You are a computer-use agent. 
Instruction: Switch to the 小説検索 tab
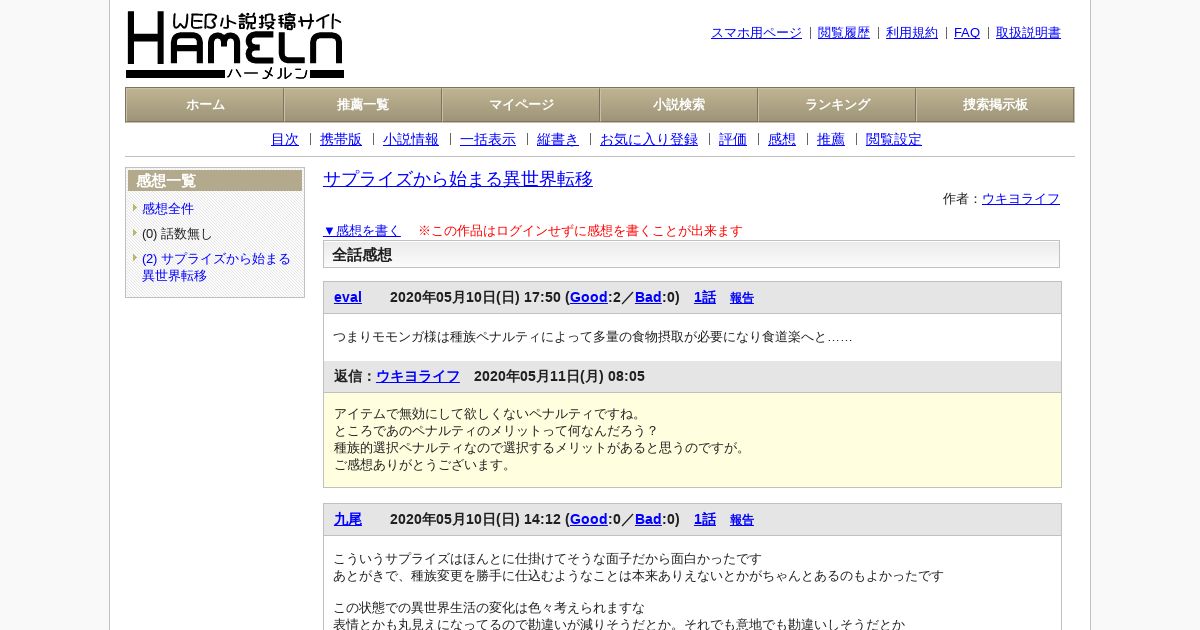tap(679, 105)
